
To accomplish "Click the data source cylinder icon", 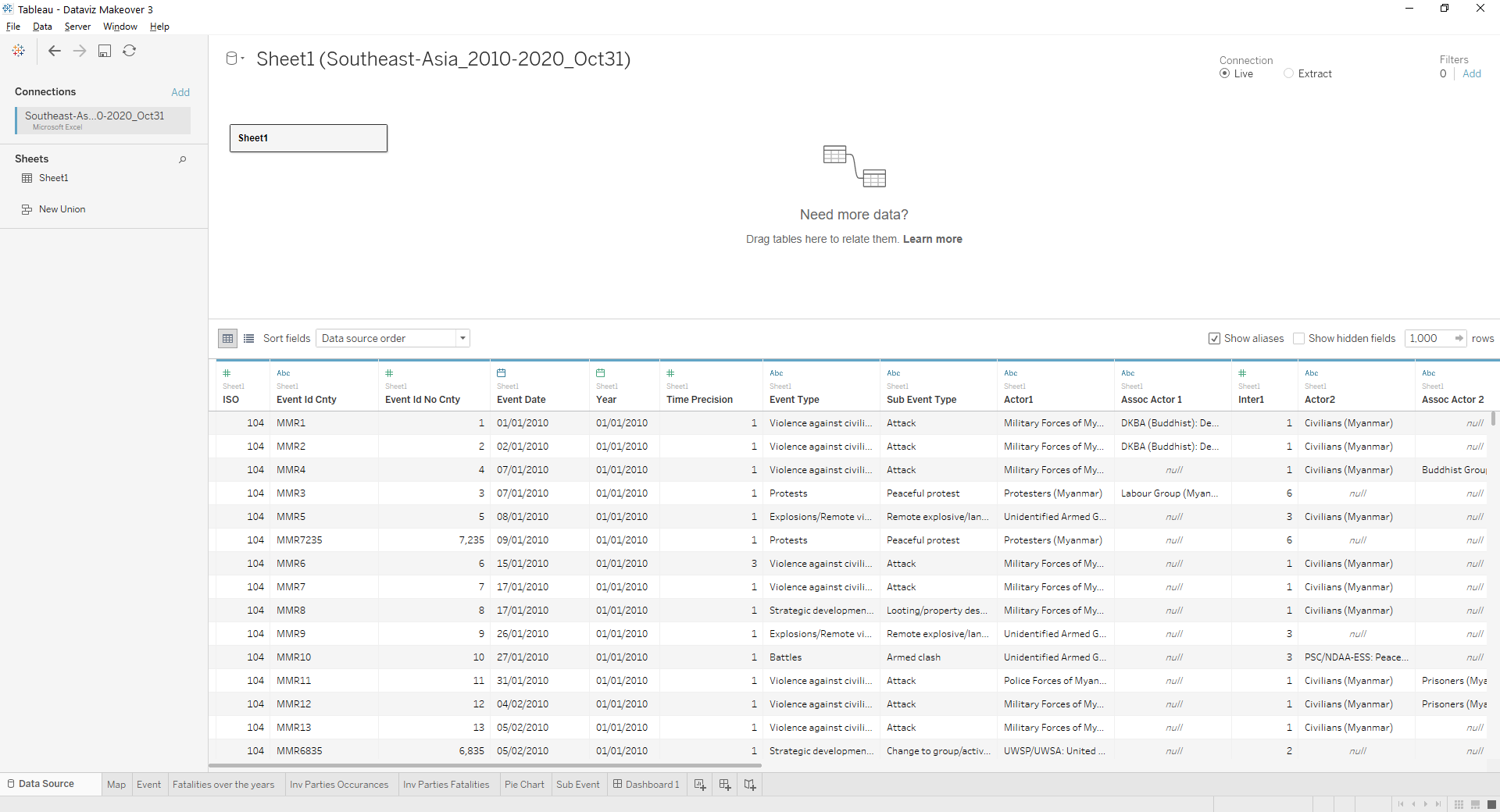I will click(232, 58).
